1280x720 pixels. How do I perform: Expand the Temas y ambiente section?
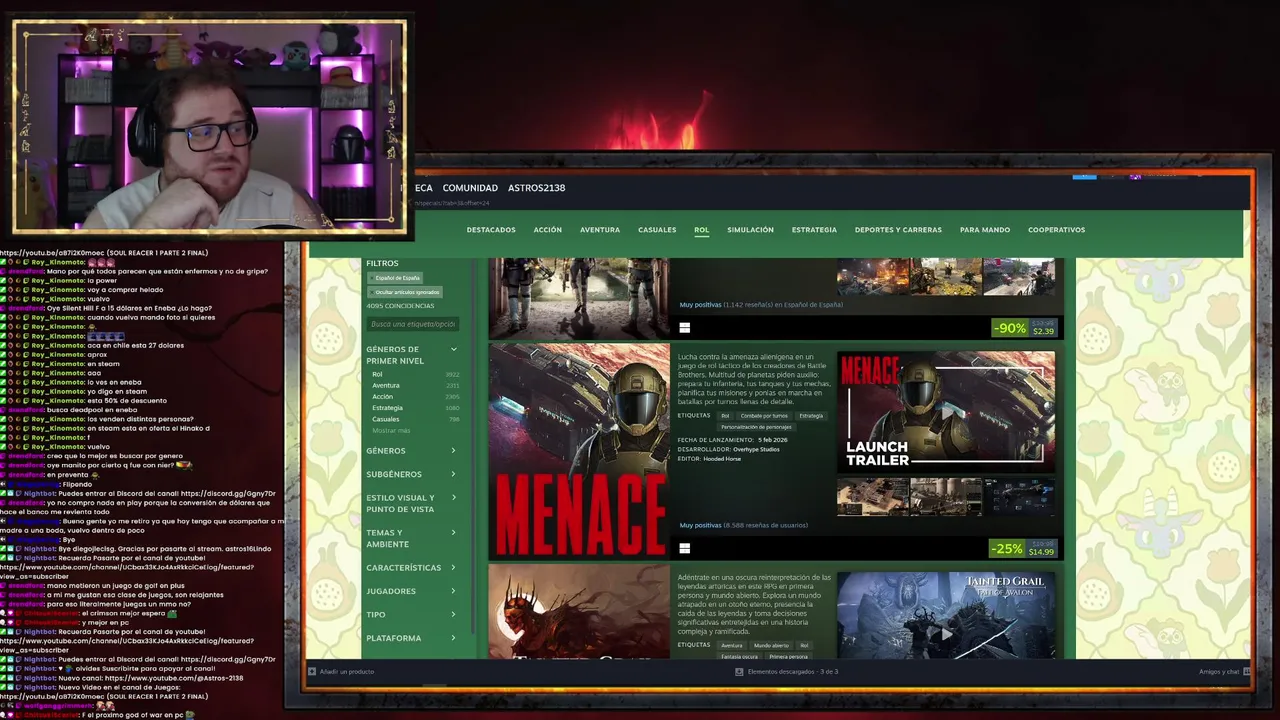pyautogui.click(x=411, y=538)
